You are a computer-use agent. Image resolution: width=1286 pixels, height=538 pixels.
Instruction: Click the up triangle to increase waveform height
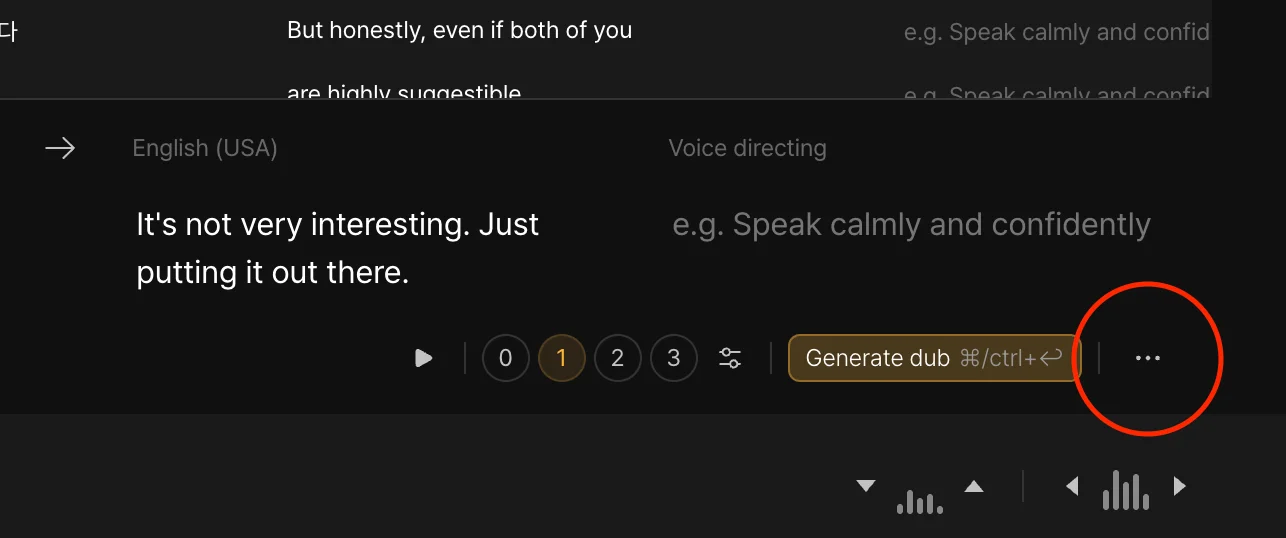coord(974,487)
